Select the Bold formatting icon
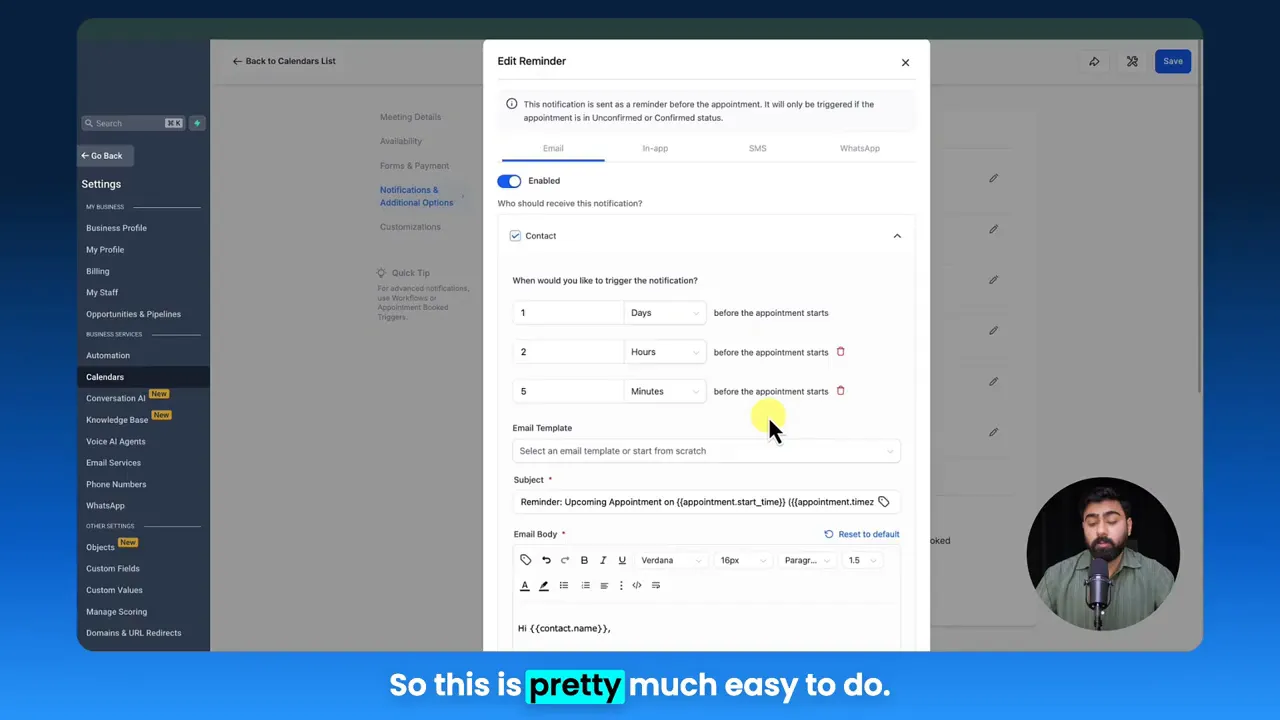The image size is (1280, 720). pyautogui.click(x=584, y=560)
